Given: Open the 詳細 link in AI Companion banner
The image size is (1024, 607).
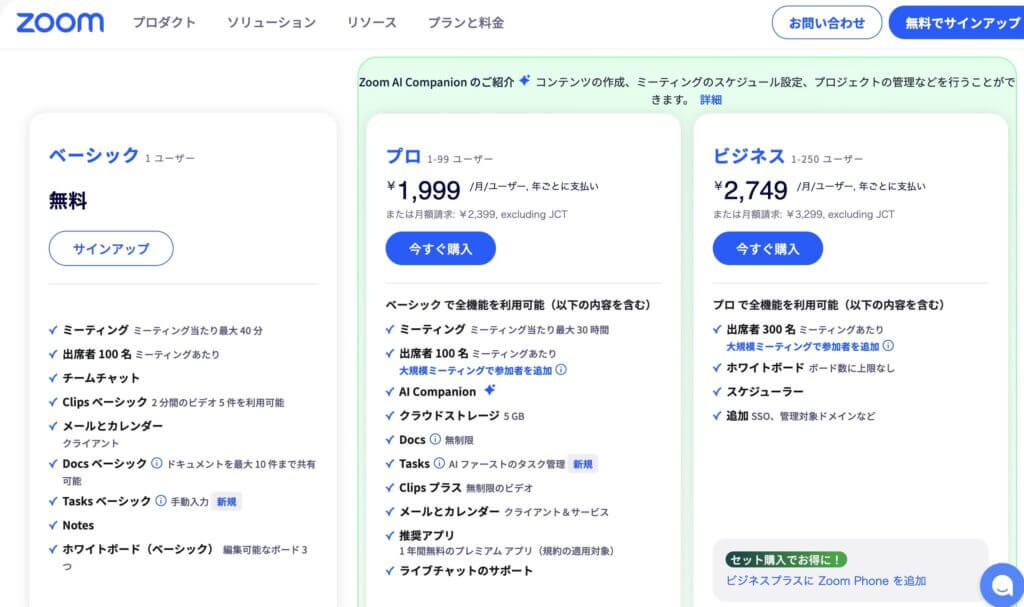Looking at the screenshot, I should pos(711,100).
